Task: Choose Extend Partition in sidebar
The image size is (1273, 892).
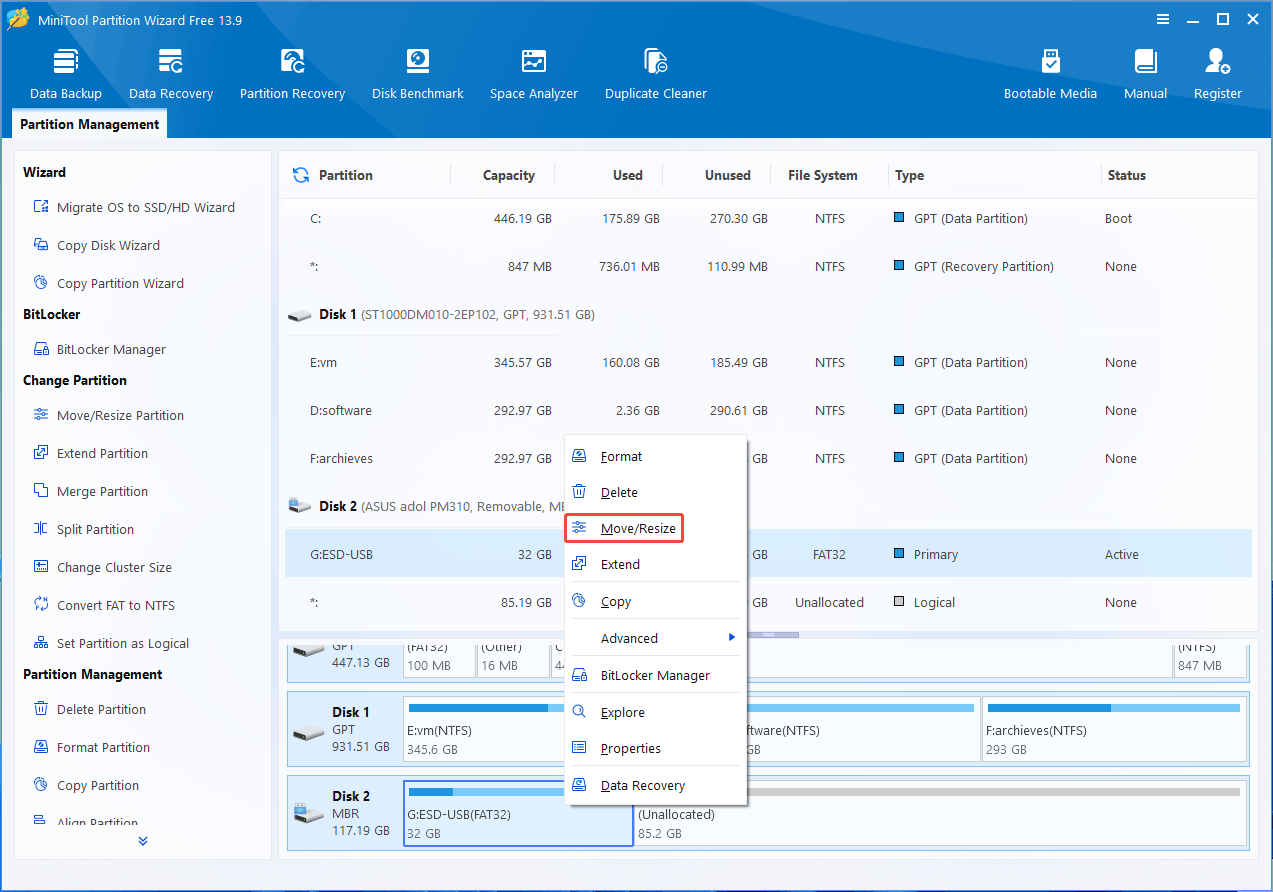Action: tap(91, 454)
